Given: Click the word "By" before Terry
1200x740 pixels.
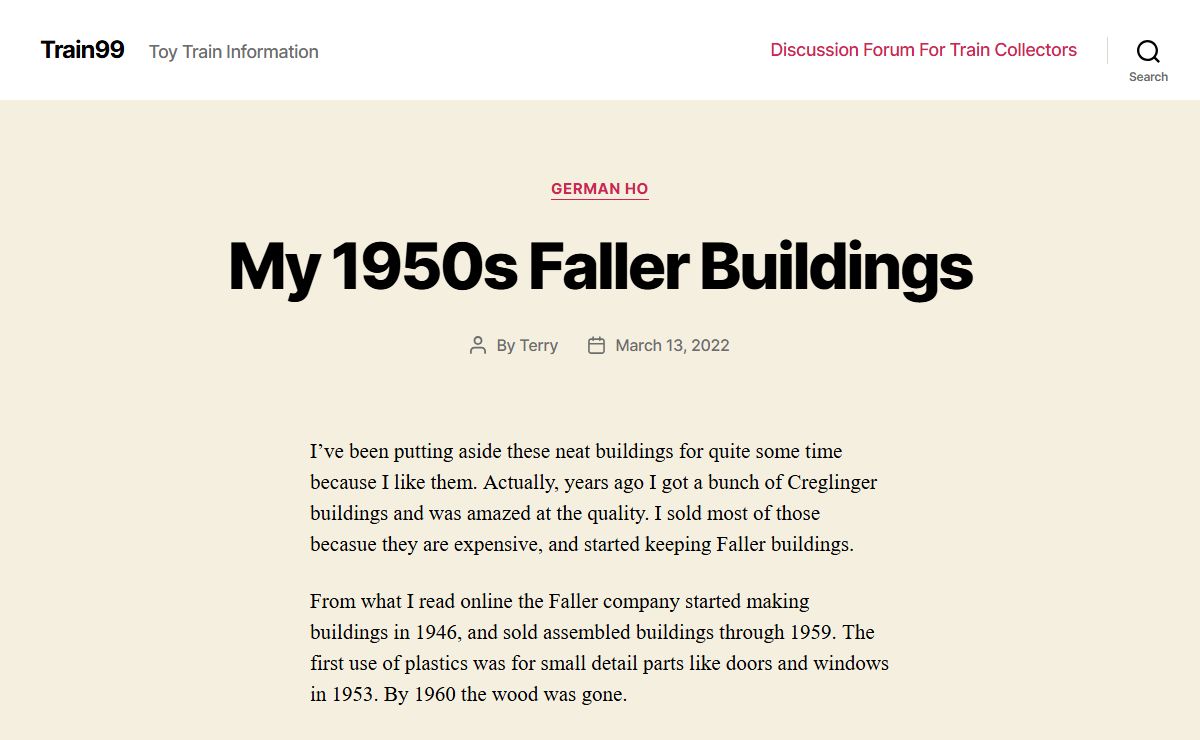Looking at the screenshot, I should [x=506, y=346].
